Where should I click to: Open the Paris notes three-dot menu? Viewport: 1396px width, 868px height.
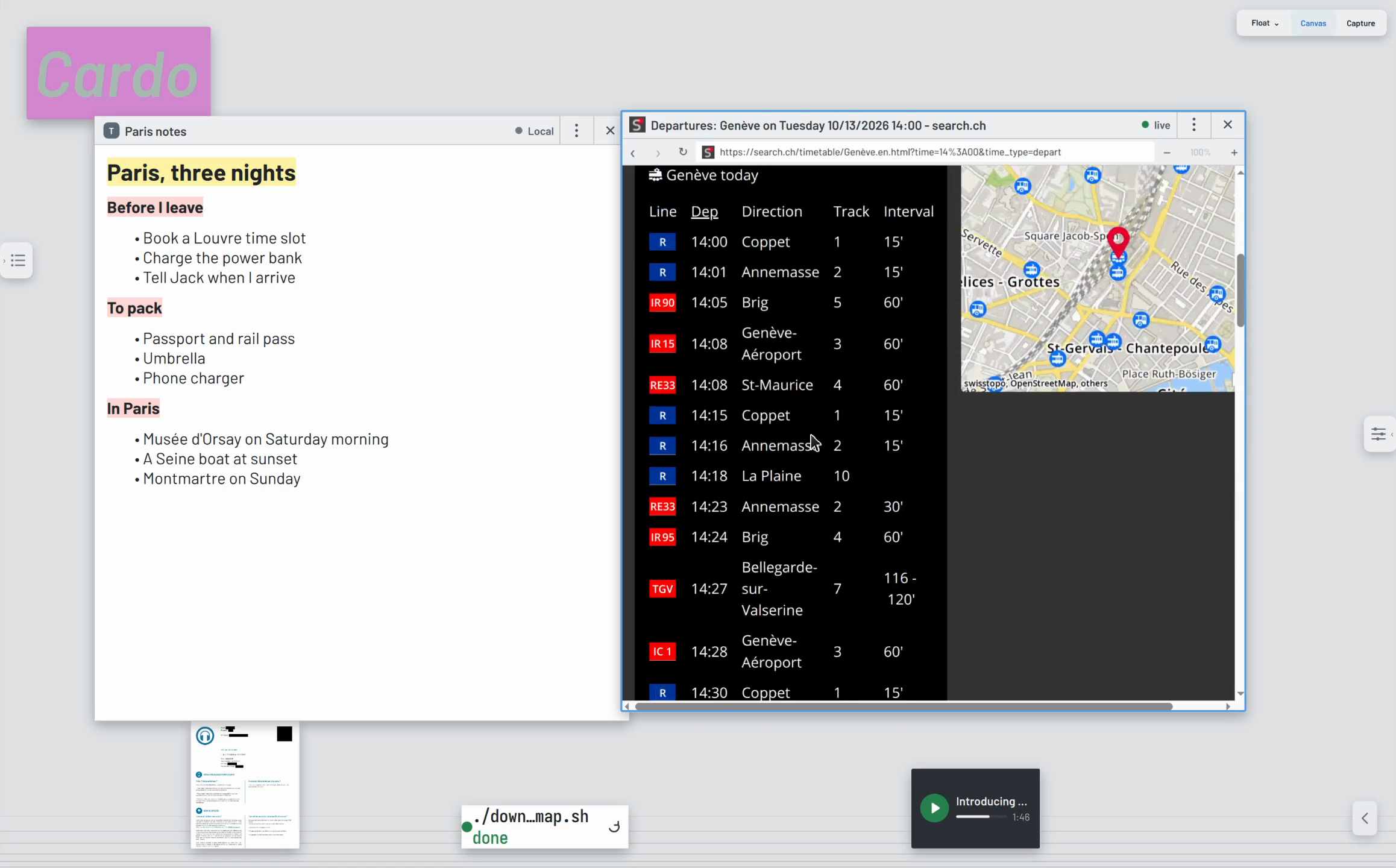pos(576,131)
